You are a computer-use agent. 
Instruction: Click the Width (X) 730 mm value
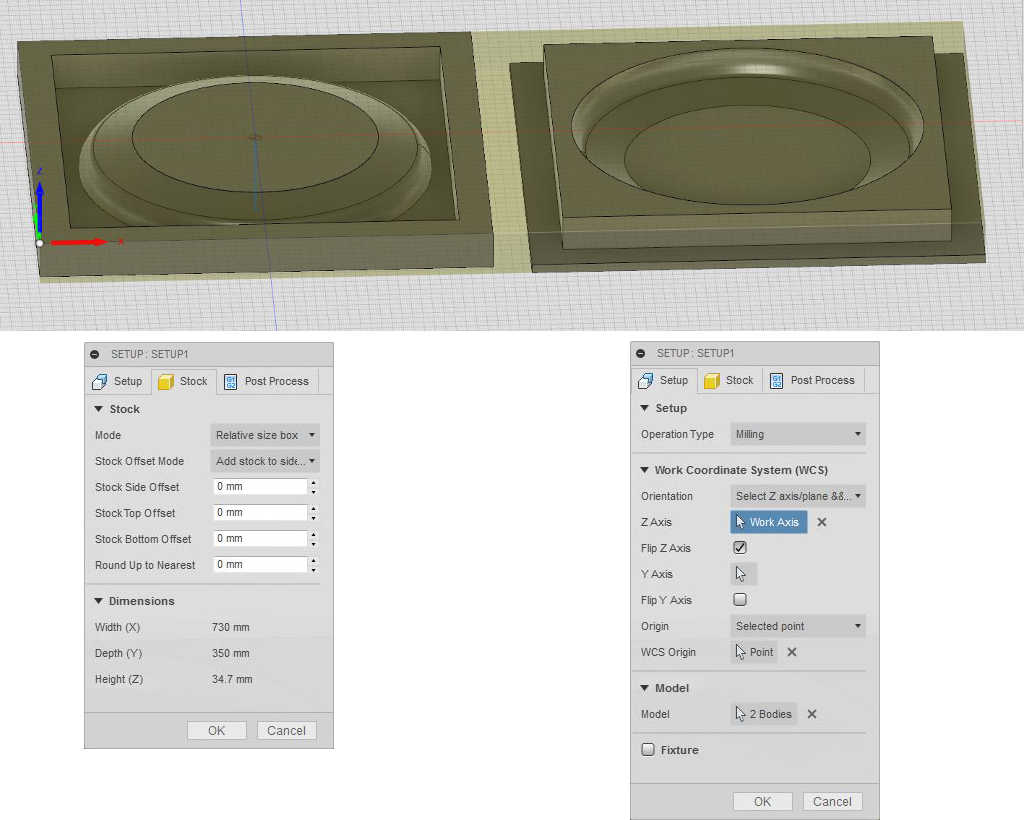pos(231,627)
